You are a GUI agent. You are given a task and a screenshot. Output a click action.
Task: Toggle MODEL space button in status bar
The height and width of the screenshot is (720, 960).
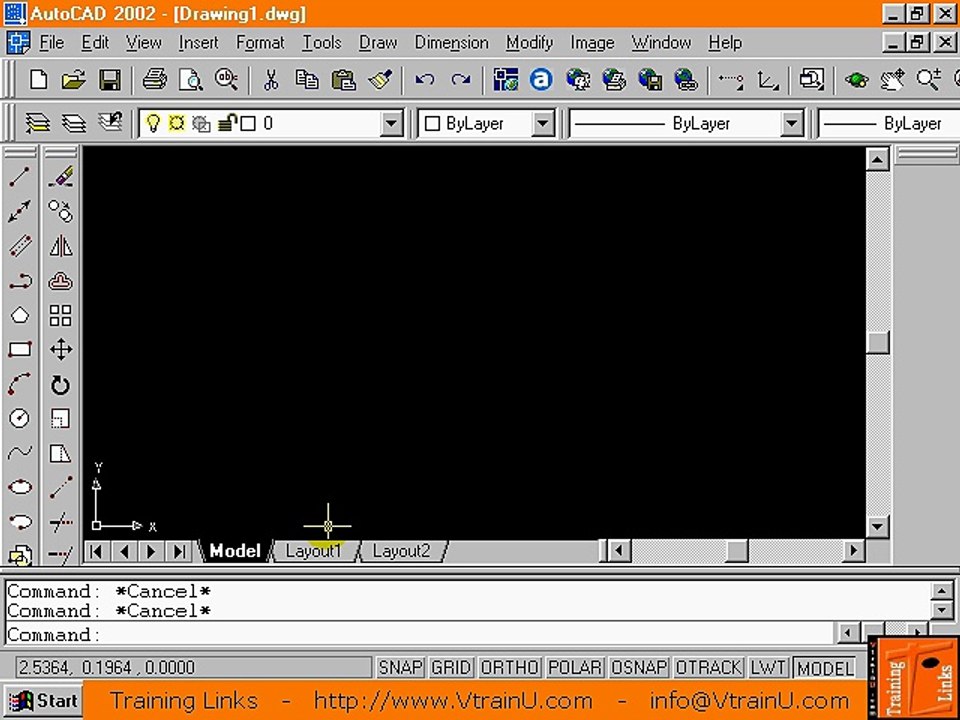[x=825, y=668]
